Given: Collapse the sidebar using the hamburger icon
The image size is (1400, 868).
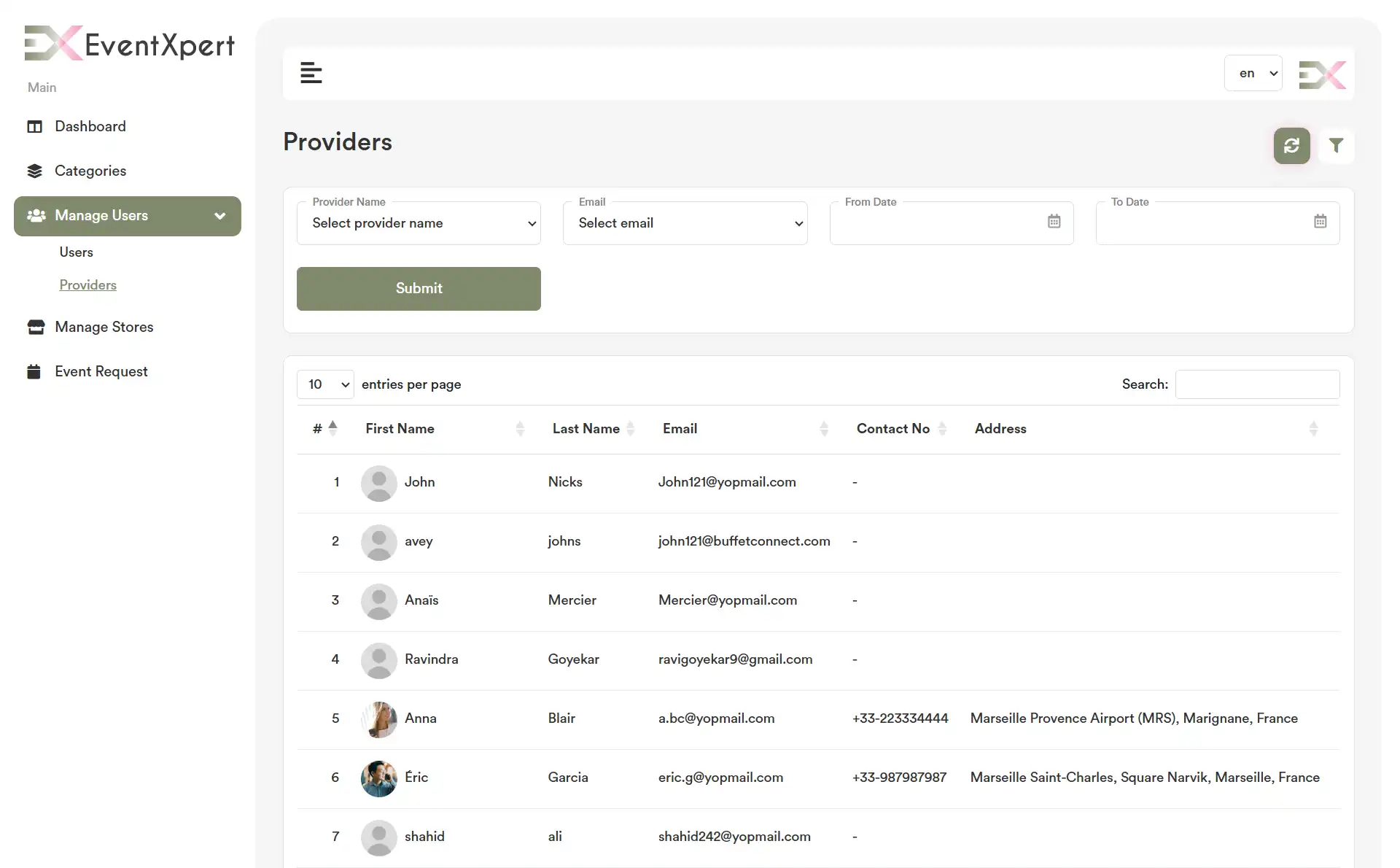Looking at the screenshot, I should [x=311, y=73].
